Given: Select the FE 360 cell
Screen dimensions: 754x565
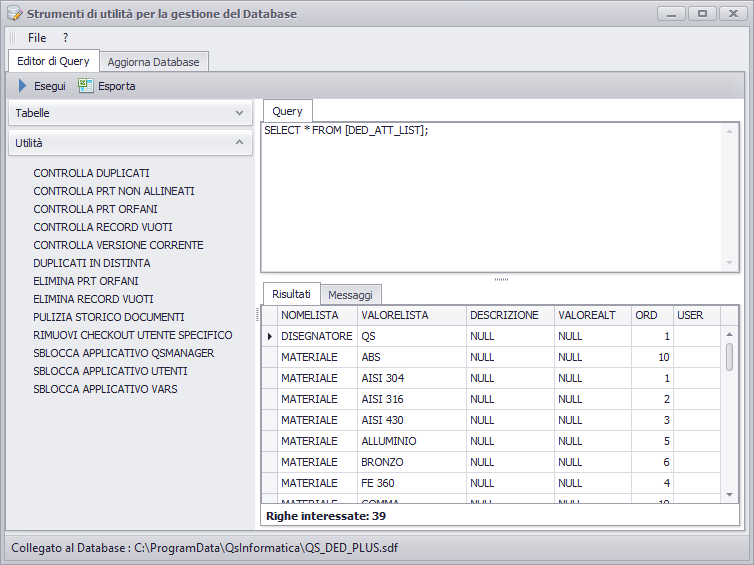Looking at the screenshot, I should [412, 483].
